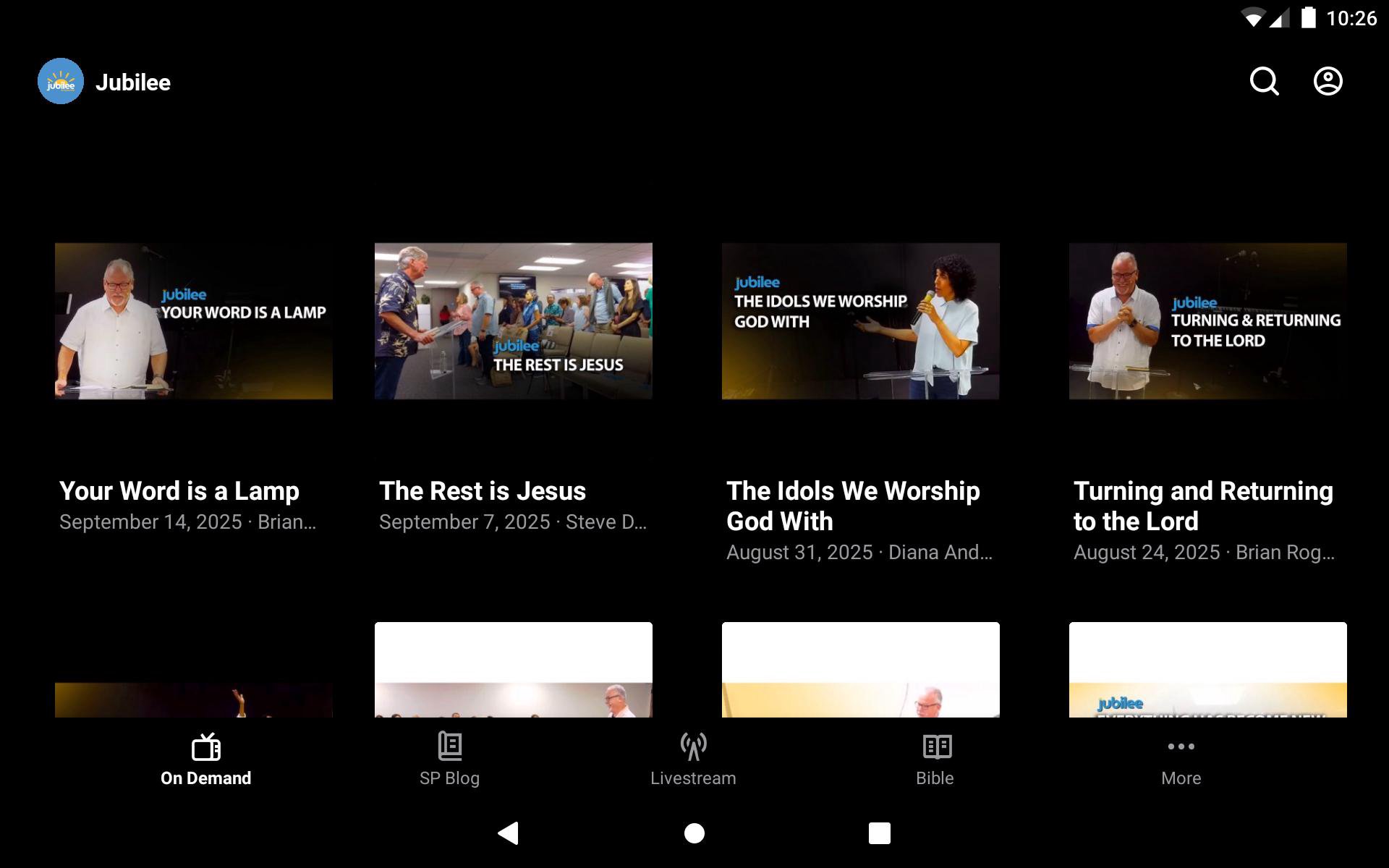The image size is (1389, 868).
Task: Play the Idols We Worship thumbnail
Action: click(860, 321)
